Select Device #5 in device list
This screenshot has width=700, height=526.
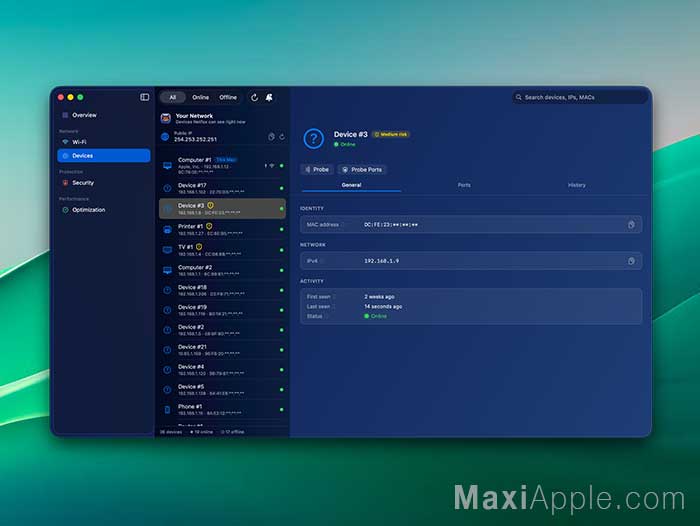click(x=222, y=389)
